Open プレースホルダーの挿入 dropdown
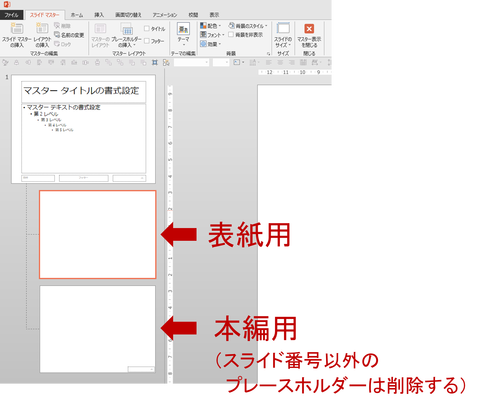 click(x=127, y=35)
